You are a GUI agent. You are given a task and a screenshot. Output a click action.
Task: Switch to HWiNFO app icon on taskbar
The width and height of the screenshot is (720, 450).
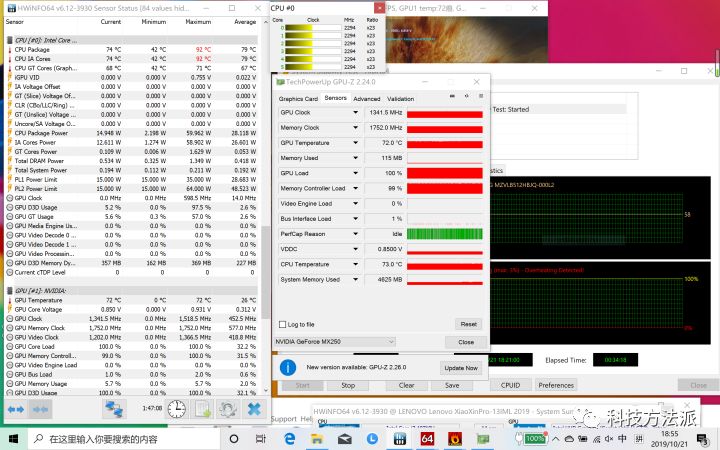tap(399, 439)
